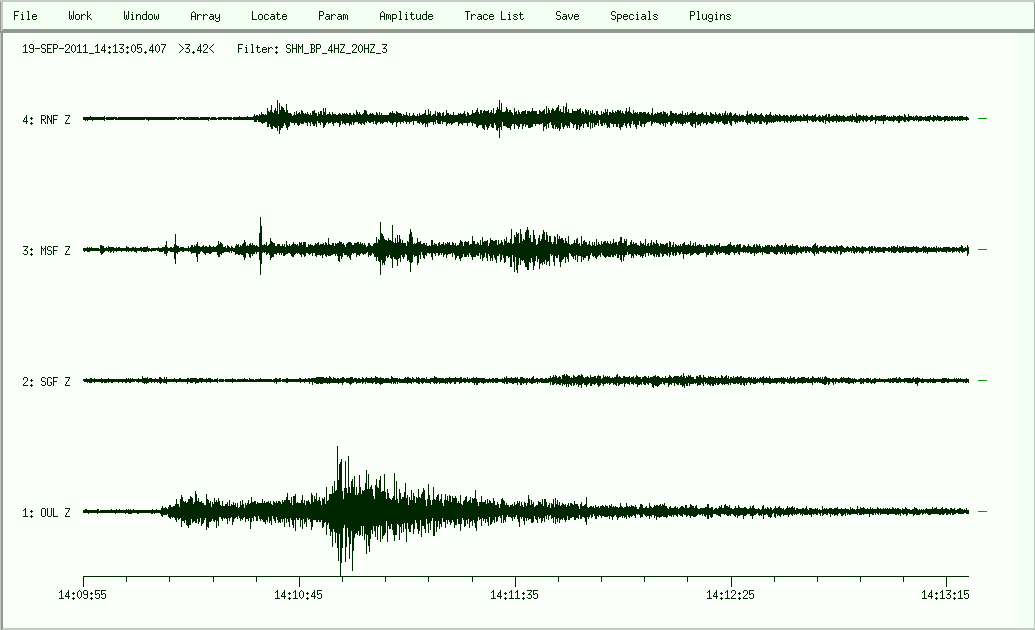Open the File menu
Image resolution: width=1035 pixels, height=630 pixels.
coord(25,16)
